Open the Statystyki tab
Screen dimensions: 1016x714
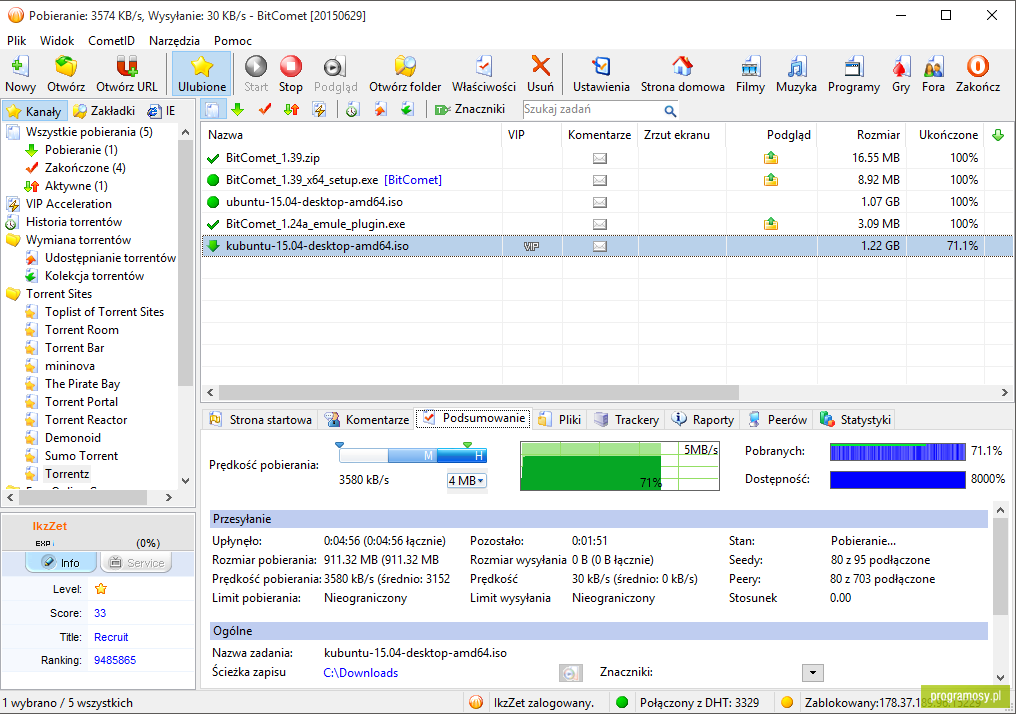pos(855,420)
